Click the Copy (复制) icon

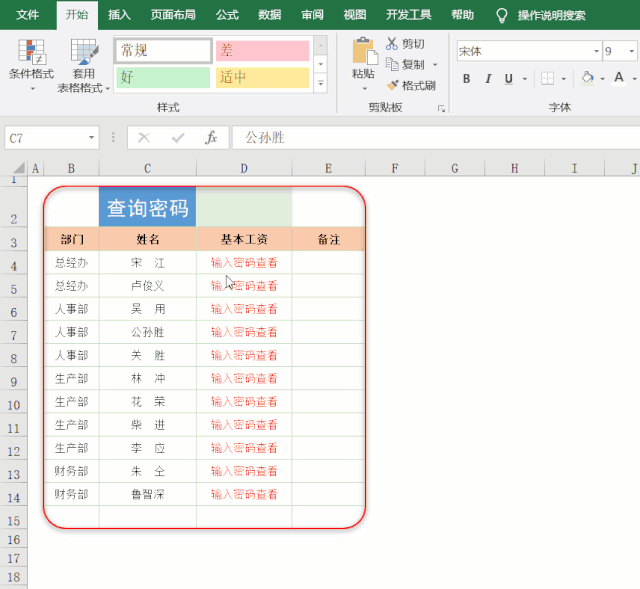392,64
